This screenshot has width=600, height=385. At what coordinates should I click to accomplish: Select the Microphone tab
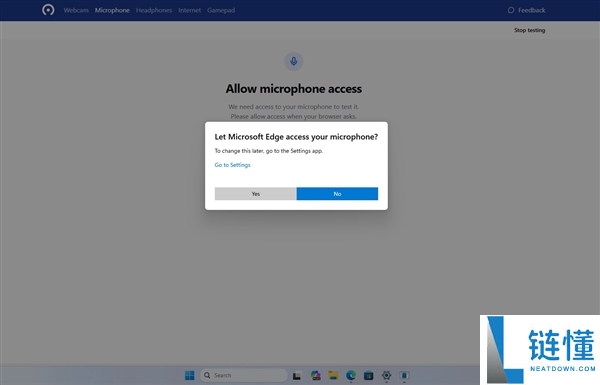point(112,10)
